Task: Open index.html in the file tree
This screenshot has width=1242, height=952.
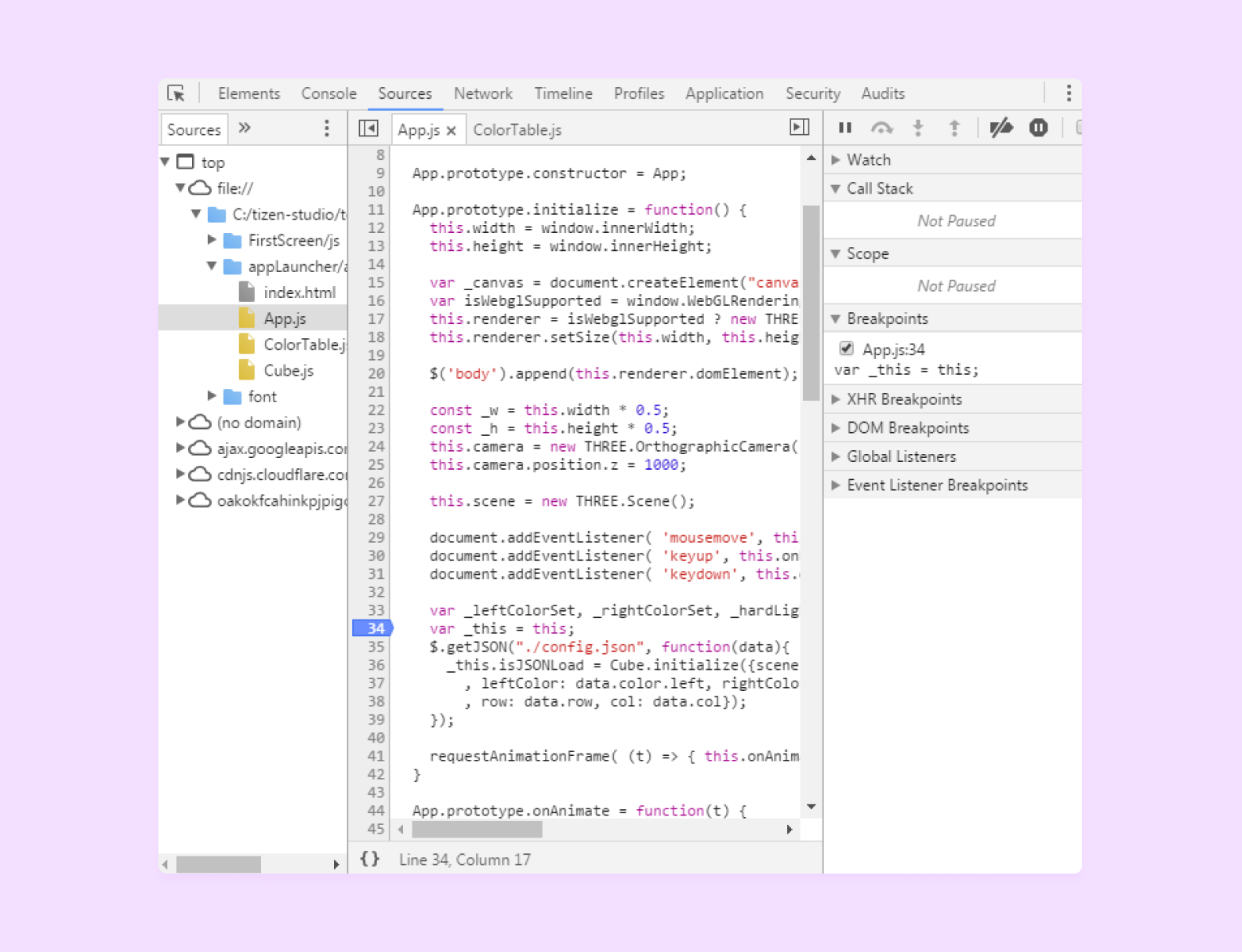Action: click(300, 292)
